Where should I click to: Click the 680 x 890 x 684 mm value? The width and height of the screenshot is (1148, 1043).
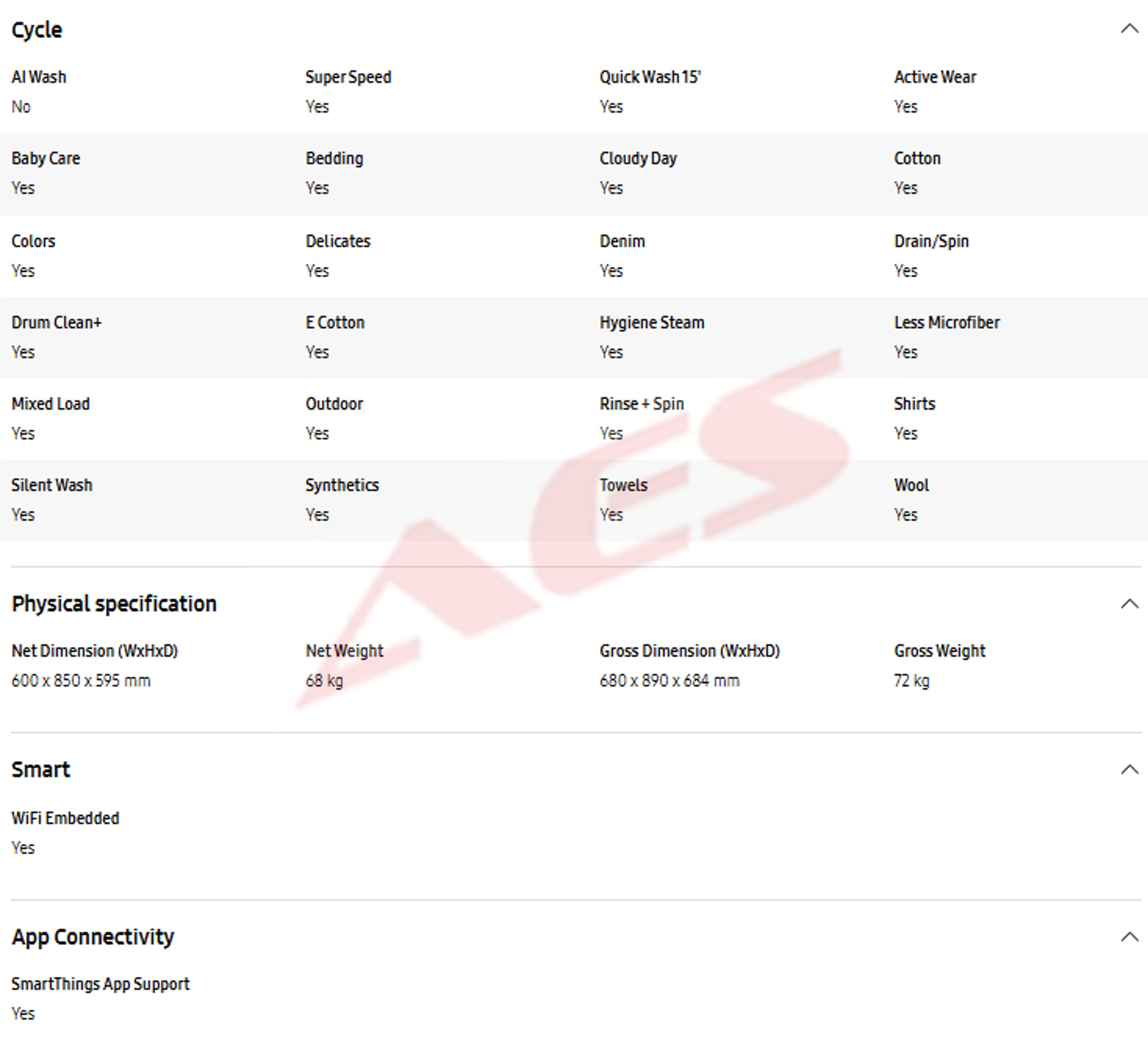669,681
